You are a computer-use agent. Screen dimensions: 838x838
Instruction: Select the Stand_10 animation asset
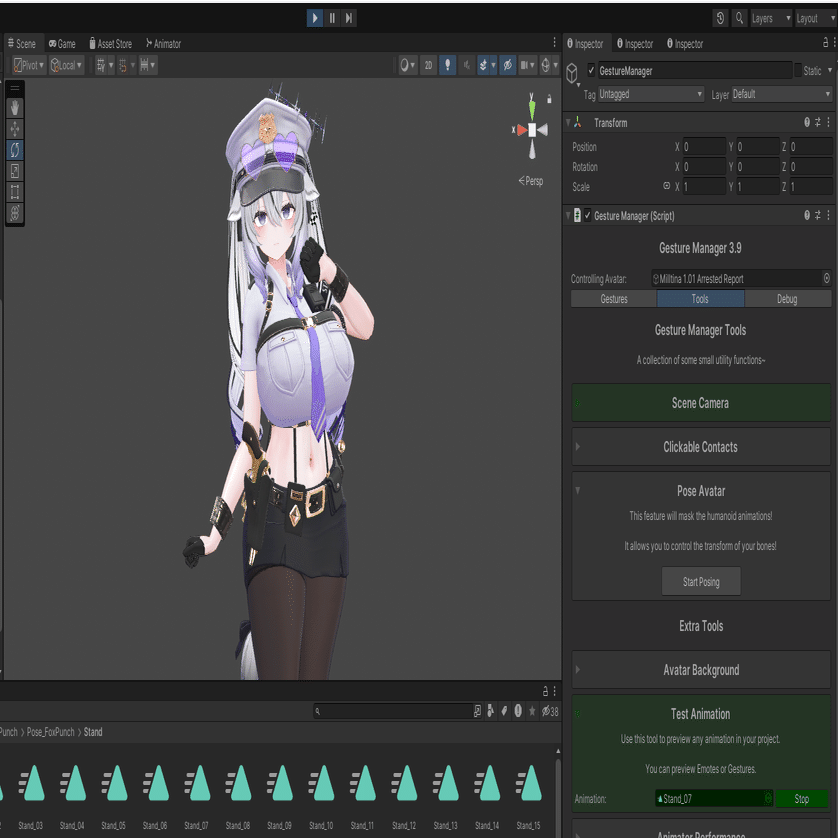321,797
